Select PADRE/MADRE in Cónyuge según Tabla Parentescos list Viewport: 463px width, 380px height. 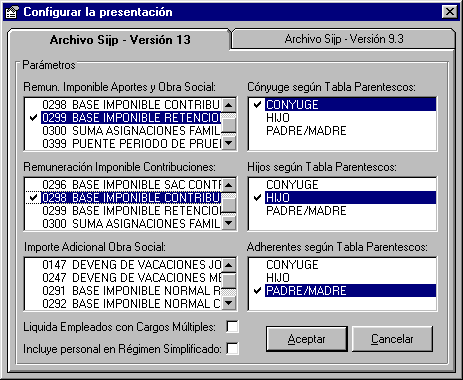[343, 131]
